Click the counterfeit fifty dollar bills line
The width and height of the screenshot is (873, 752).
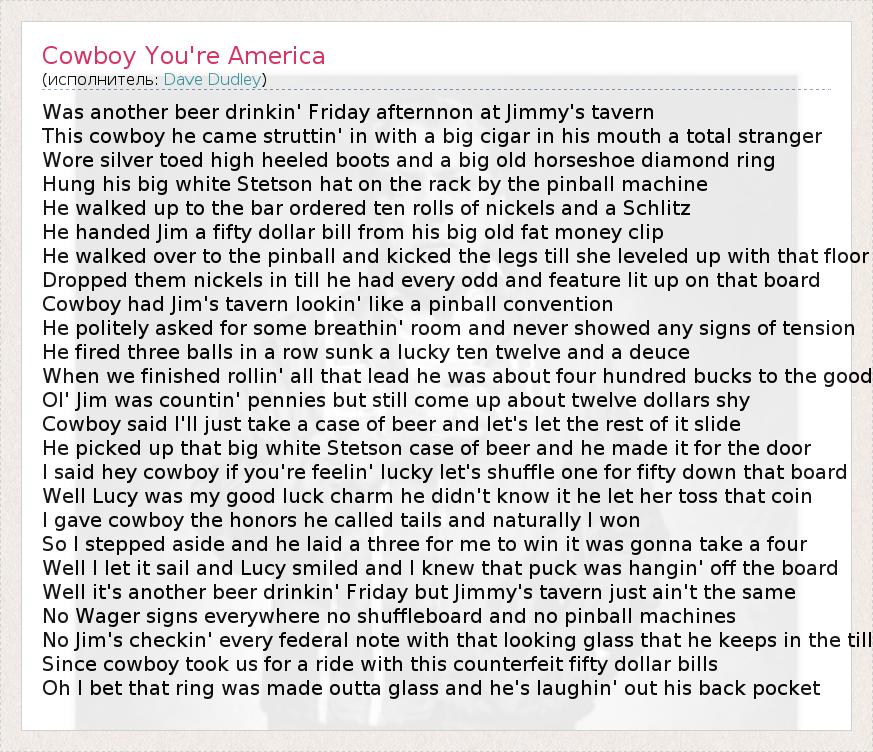pyautogui.click(x=380, y=664)
